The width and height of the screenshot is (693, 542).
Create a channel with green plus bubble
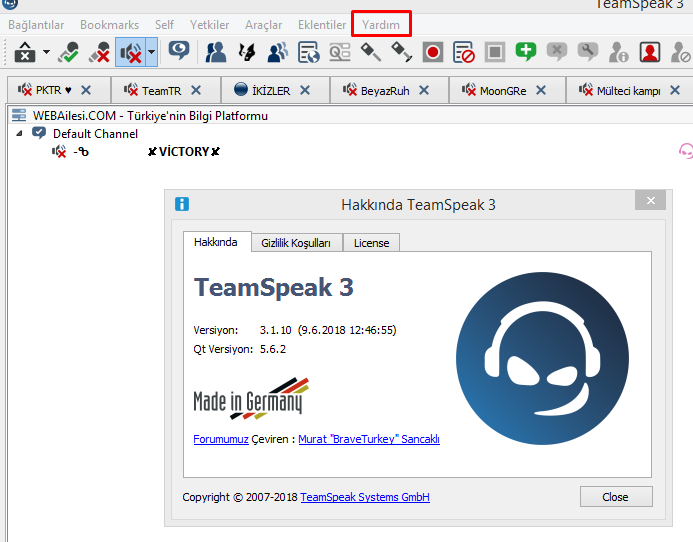pyautogui.click(x=526, y=53)
